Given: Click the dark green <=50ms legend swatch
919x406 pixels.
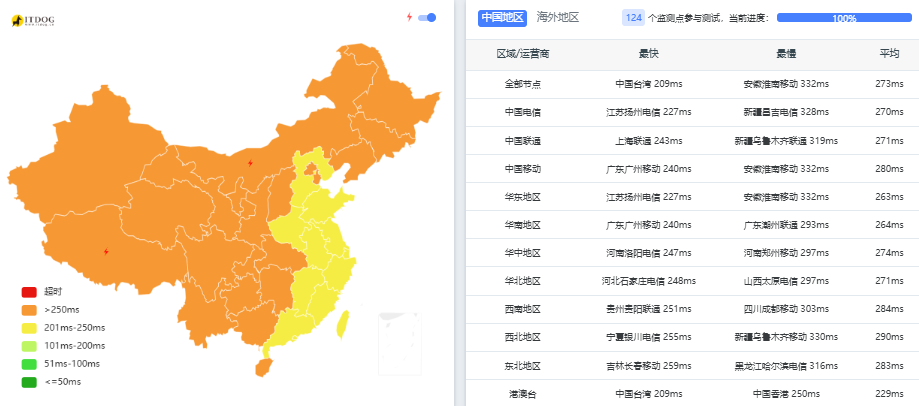Looking at the screenshot, I should point(29,382).
